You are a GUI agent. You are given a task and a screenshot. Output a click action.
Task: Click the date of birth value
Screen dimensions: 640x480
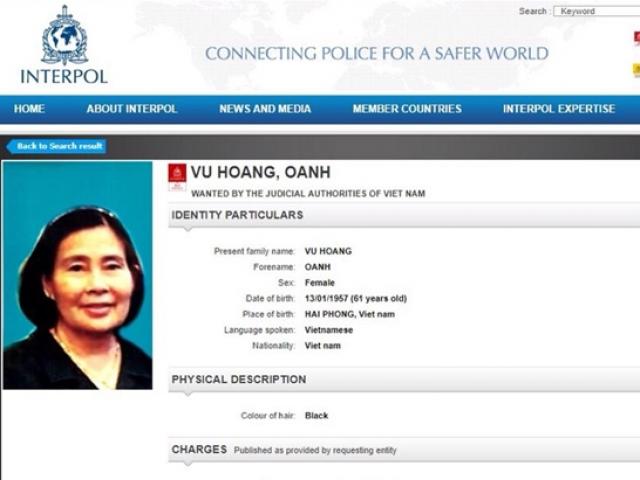pos(356,298)
